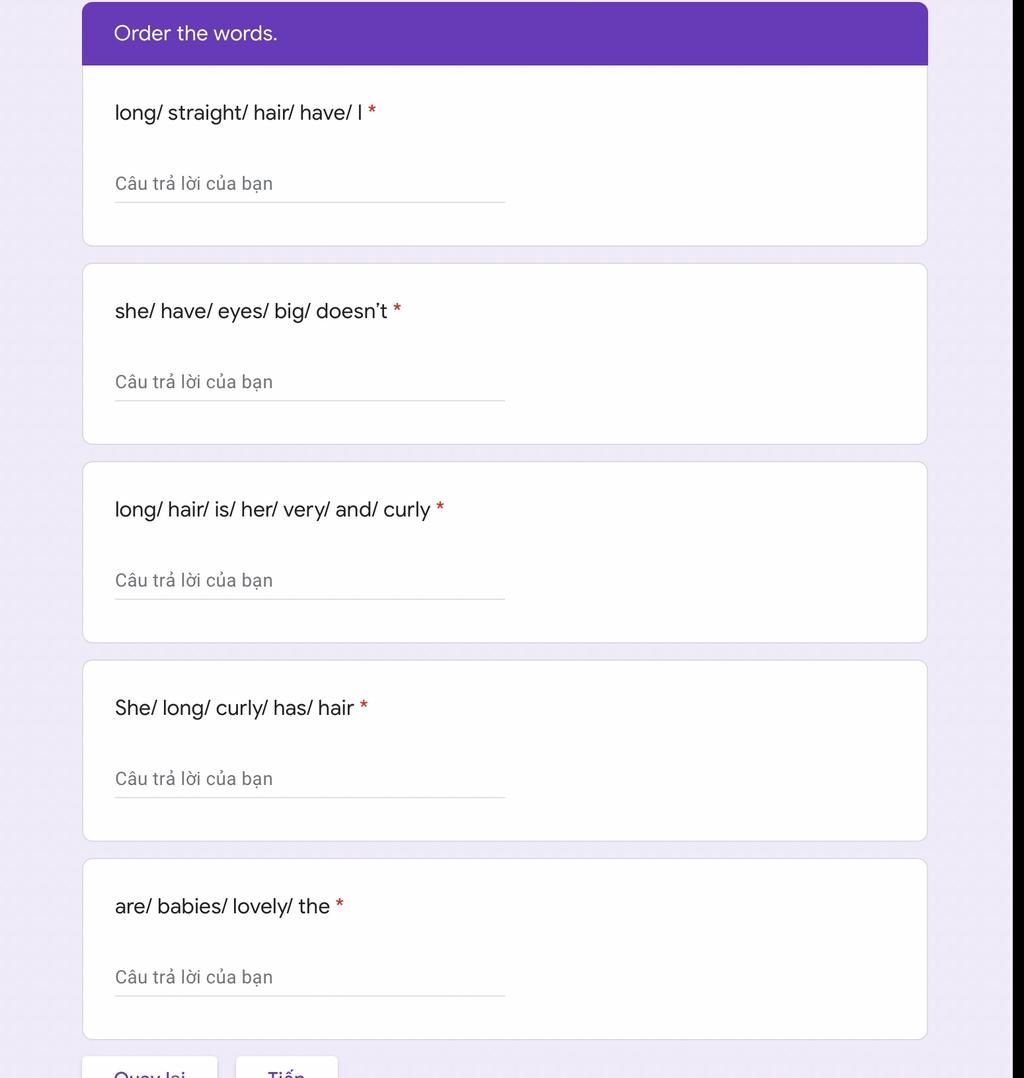The width and height of the screenshot is (1024, 1078).
Task: Focus the answer box for 'she/ have/ eyes/ big/ doesn't'
Action: point(309,382)
